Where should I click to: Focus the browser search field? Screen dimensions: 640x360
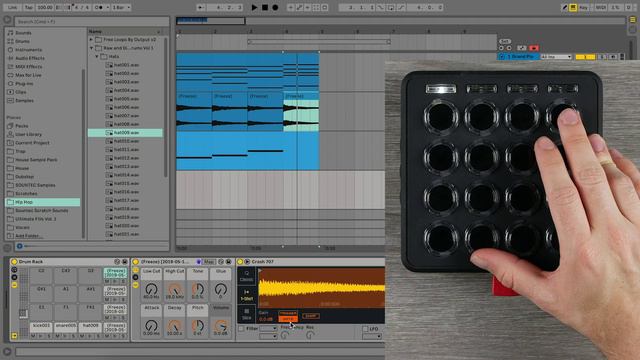pos(92,21)
